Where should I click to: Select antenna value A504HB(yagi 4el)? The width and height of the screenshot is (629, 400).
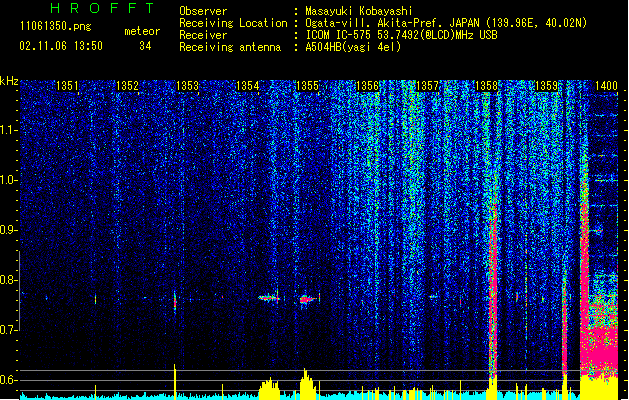[x=353, y=47]
